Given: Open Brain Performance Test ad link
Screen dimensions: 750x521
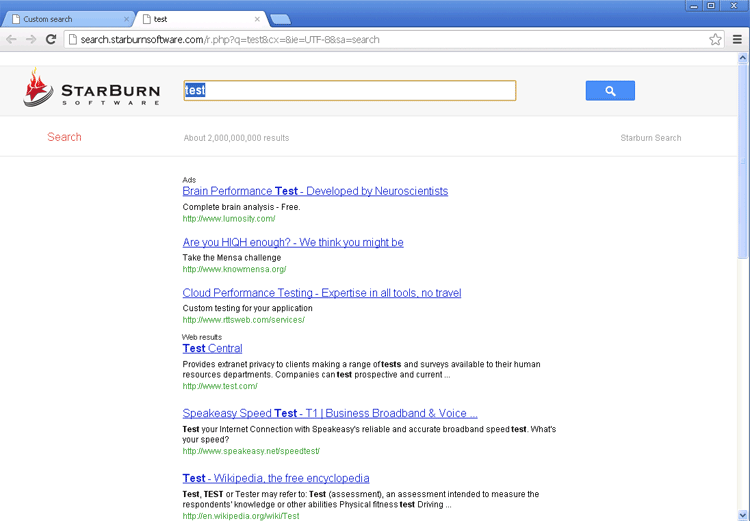Looking at the screenshot, I should (x=315, y=191).
